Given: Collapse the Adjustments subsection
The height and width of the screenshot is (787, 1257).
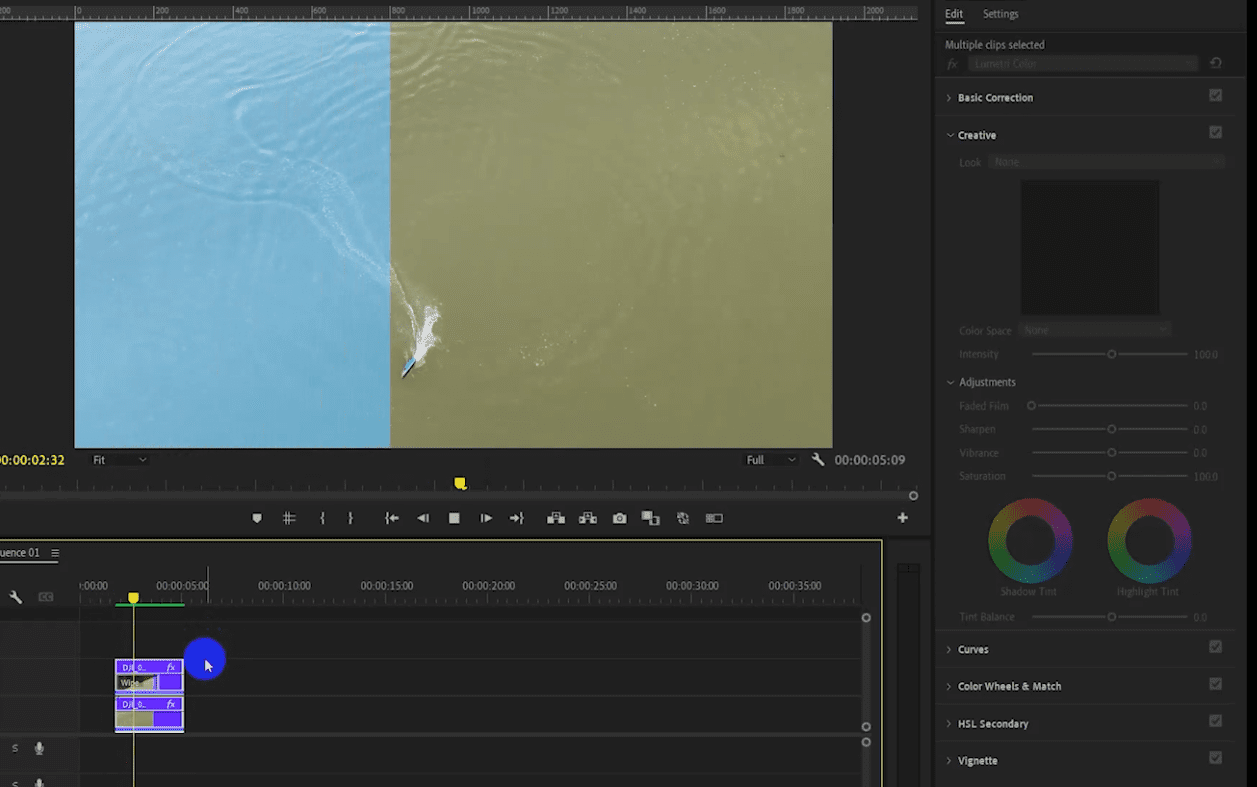Looking at the screenshot, I should pyautogui.click(x=950, y=382).
